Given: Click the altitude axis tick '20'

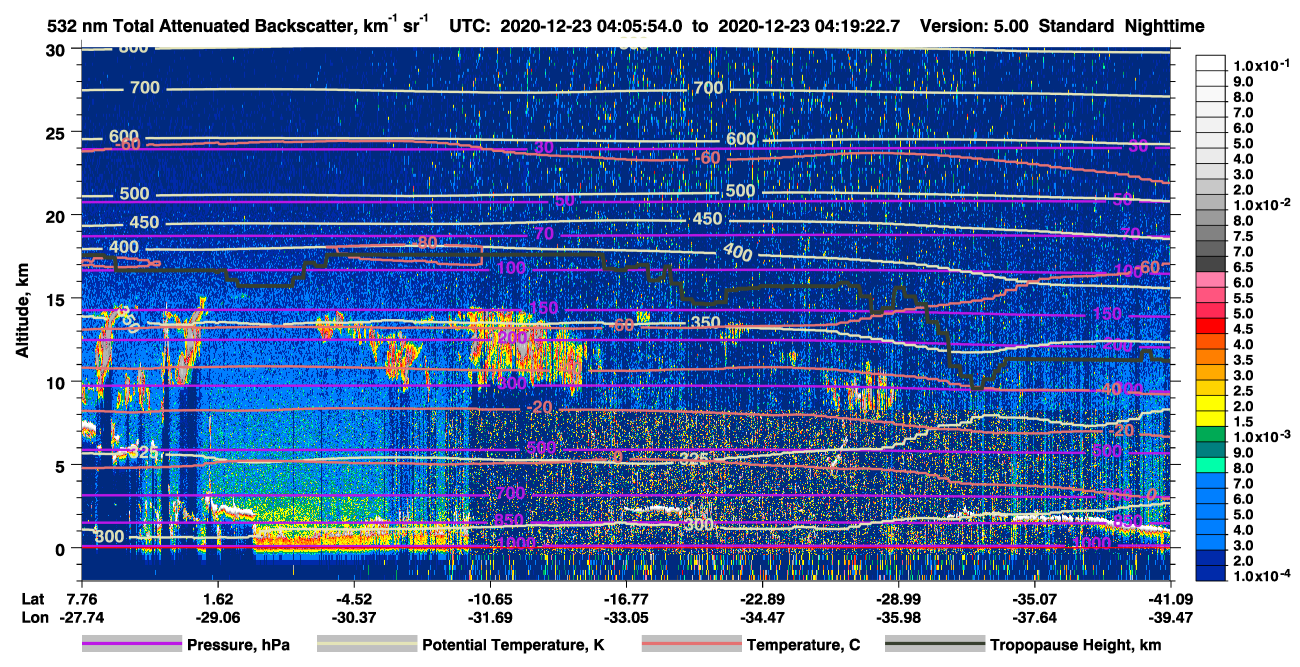Looking at the screenshot, I should (57, 216).
